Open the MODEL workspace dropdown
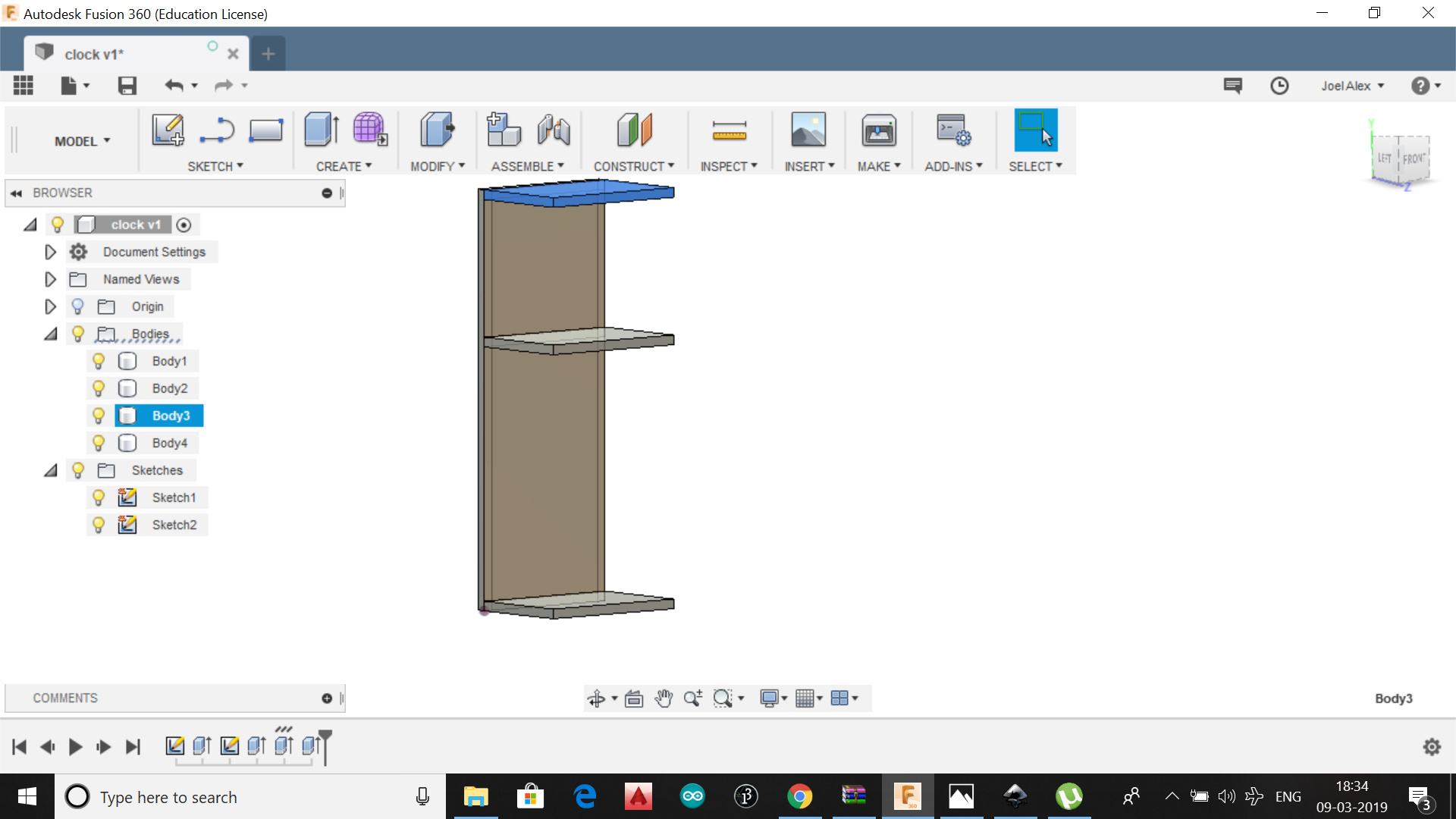Viewport: 1456px width, 819px height. [82, 141]
